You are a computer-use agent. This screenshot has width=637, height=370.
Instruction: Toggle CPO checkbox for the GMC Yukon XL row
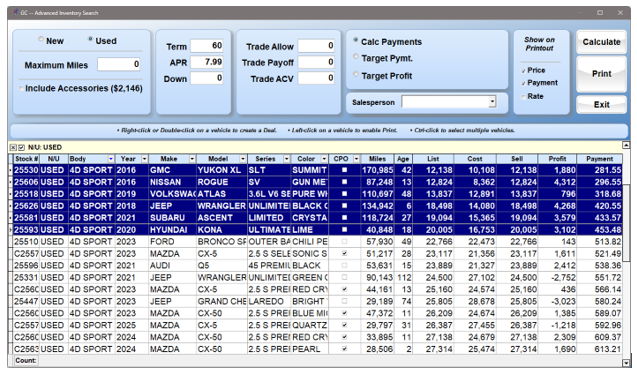pos(344,170)
